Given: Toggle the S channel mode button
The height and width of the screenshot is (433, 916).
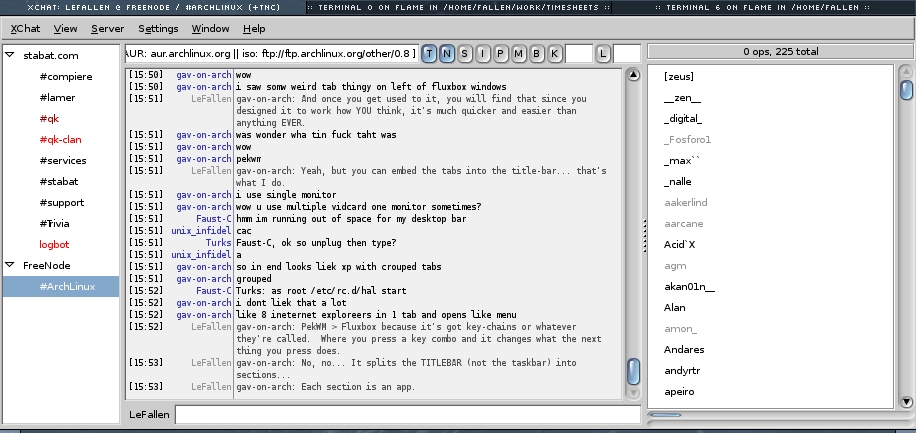Looking at the screenshot, I should pos(465,52).
